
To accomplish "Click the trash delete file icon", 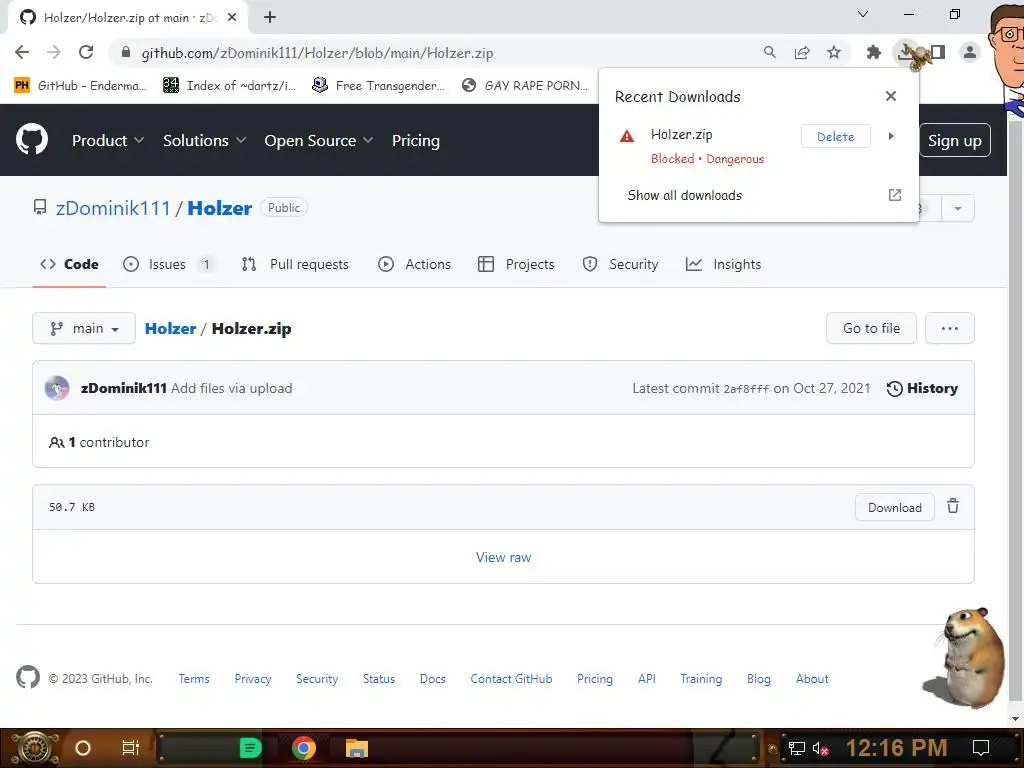I will (x=953, y=506).
